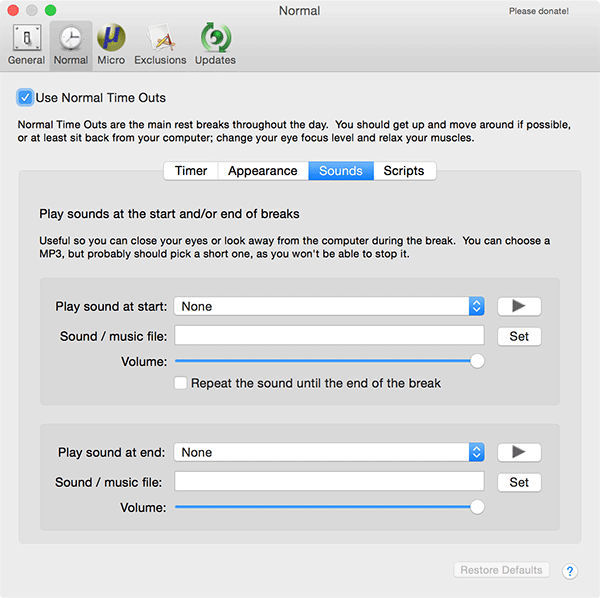The height and width of the screenshot is (598, 600).
Task: Open the Play sound at start dropdown
Action: click(x=329, y=306)
